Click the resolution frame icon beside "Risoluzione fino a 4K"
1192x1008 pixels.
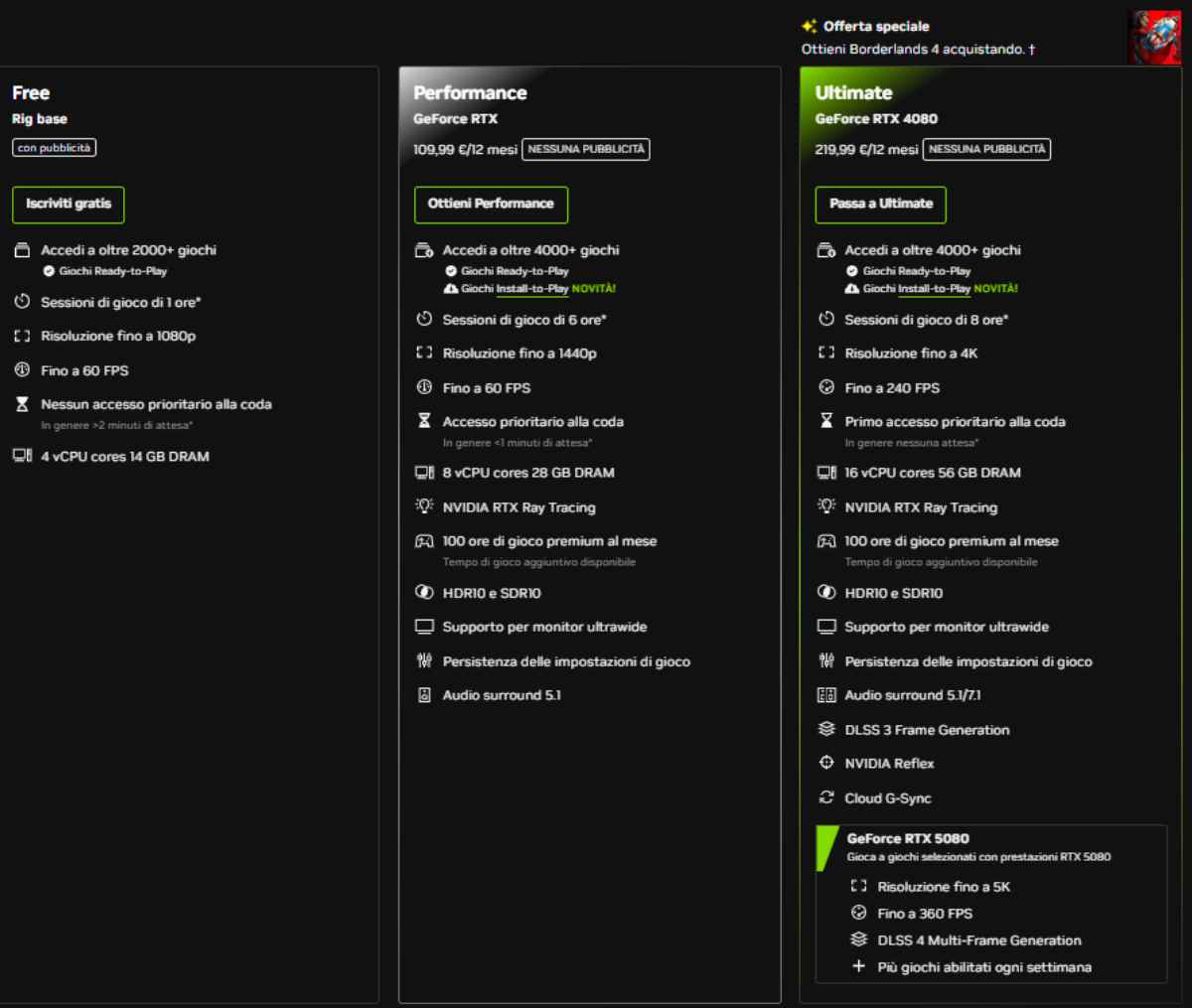coord(826,353)
